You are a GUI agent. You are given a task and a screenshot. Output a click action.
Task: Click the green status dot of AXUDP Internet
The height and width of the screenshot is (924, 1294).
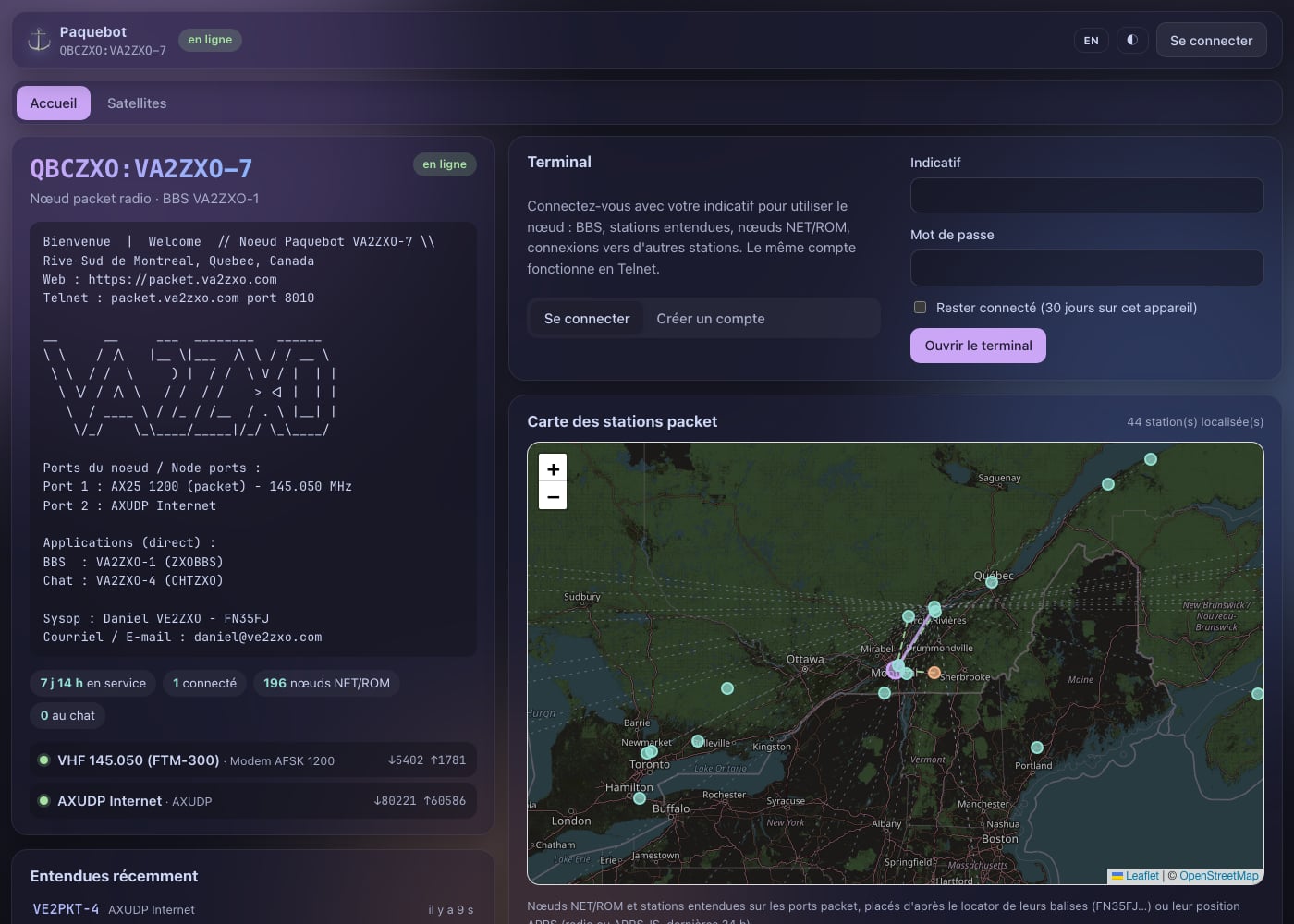(x=43, y=801)
